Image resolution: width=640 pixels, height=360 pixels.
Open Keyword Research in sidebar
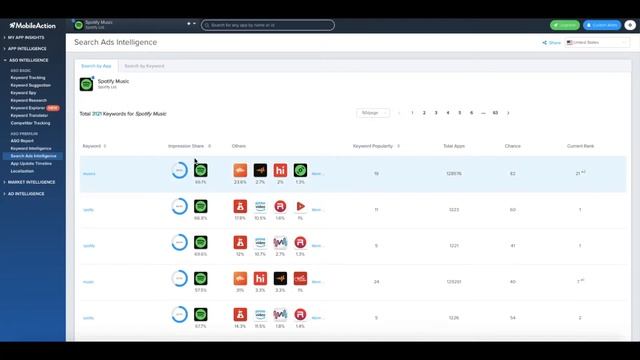pyautogui.click(x=29, y=100)
